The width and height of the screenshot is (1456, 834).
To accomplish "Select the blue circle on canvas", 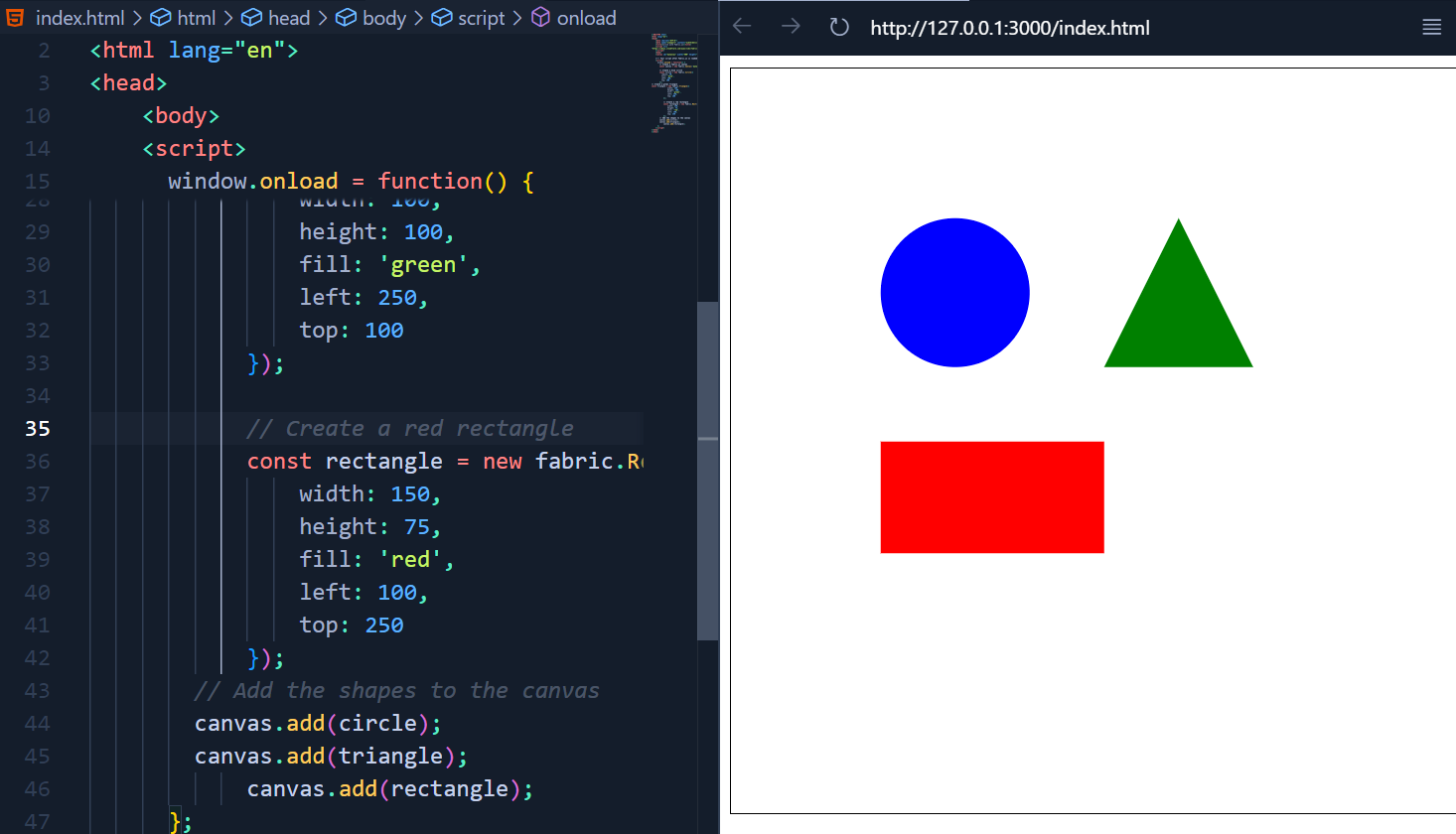I will click(x=954, y=293).
